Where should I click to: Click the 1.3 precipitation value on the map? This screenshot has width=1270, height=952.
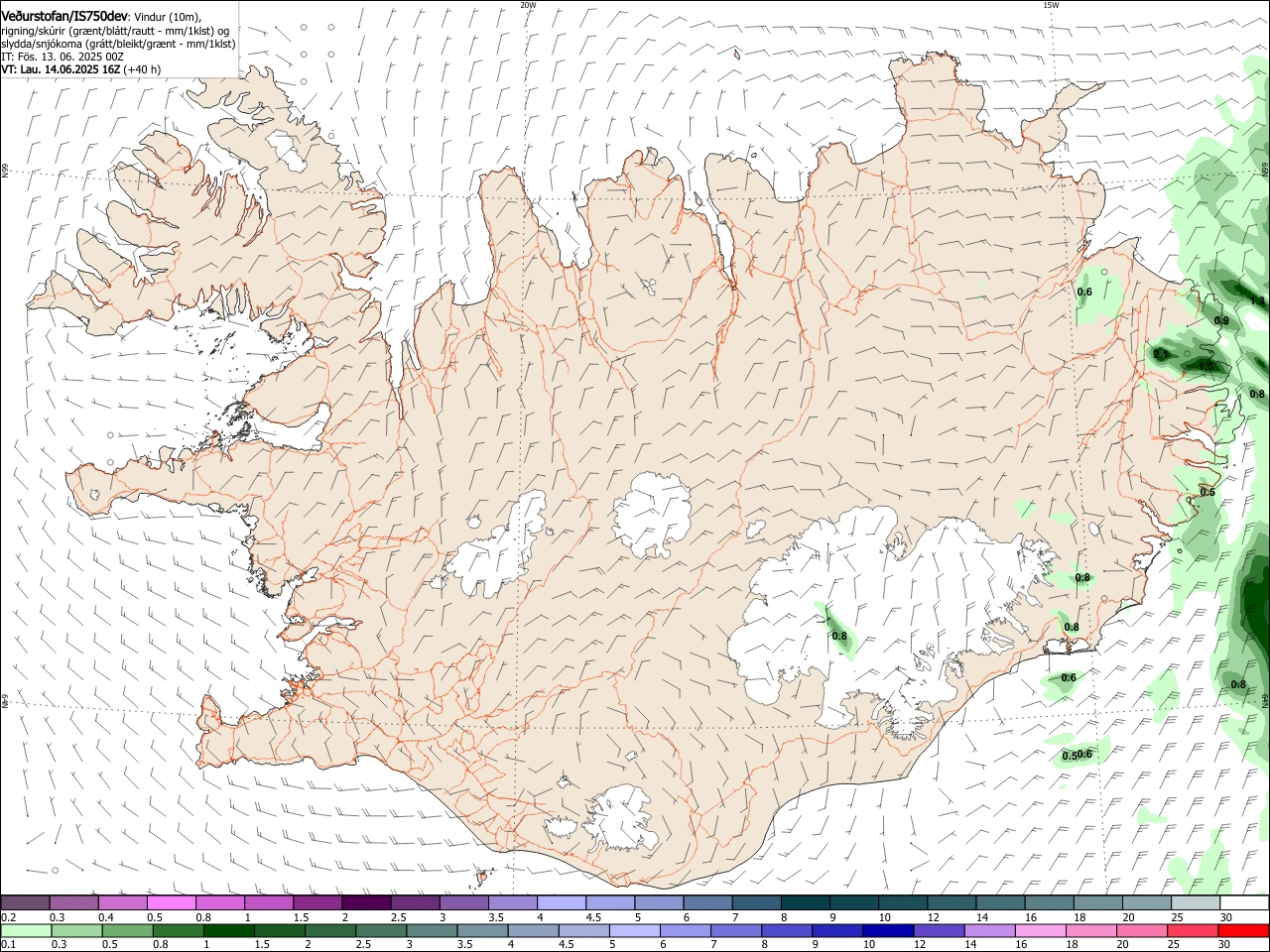click(x=1257, y=300)
